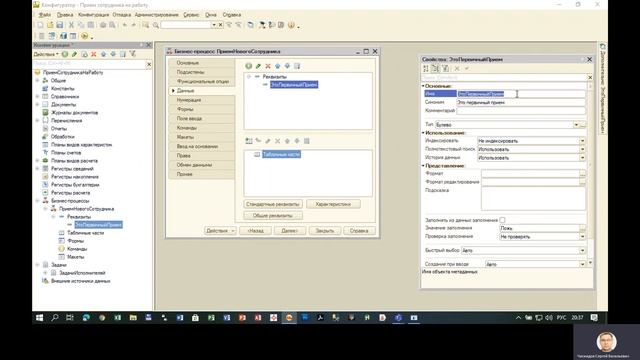
Task: Select Табличные части node in configuration tree
Action: pos(85,233)
